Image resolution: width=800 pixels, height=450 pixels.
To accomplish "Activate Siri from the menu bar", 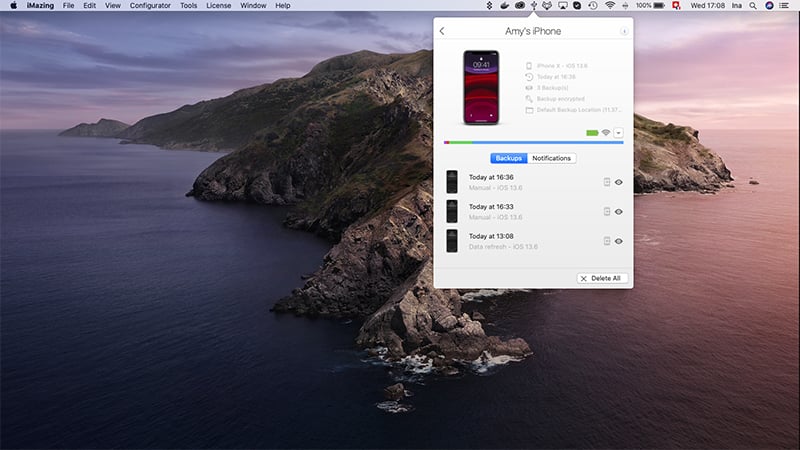I will tap(769, 6).
